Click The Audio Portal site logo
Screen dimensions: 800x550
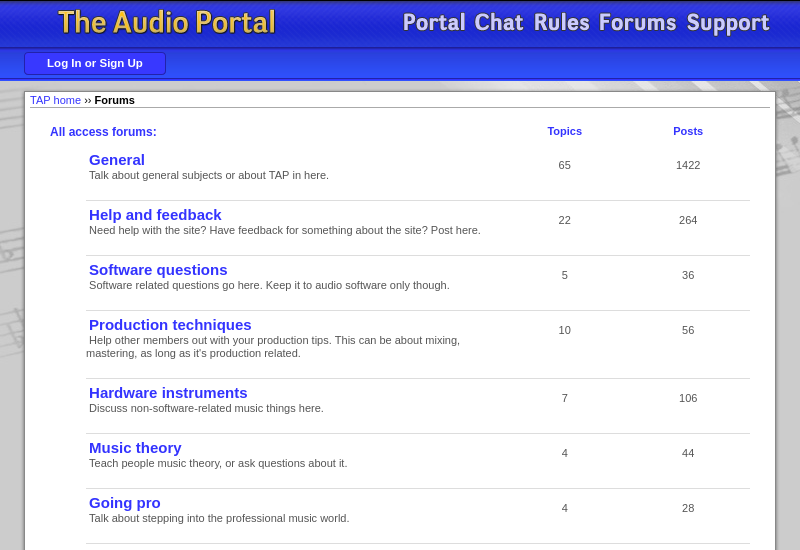[167, 23]
